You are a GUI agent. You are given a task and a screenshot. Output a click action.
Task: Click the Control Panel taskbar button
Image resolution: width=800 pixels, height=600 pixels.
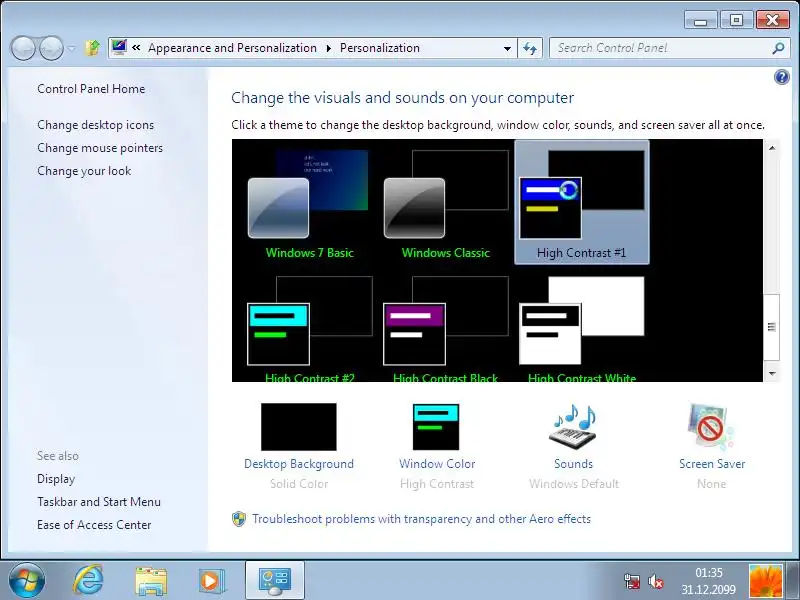coord(275,581)
